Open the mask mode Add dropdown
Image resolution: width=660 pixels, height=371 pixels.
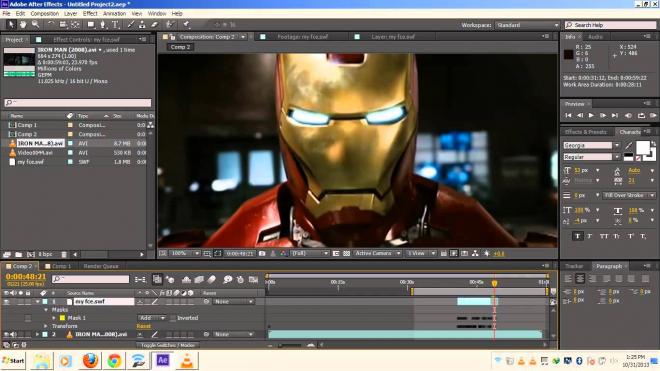click(x=151, y=318)
